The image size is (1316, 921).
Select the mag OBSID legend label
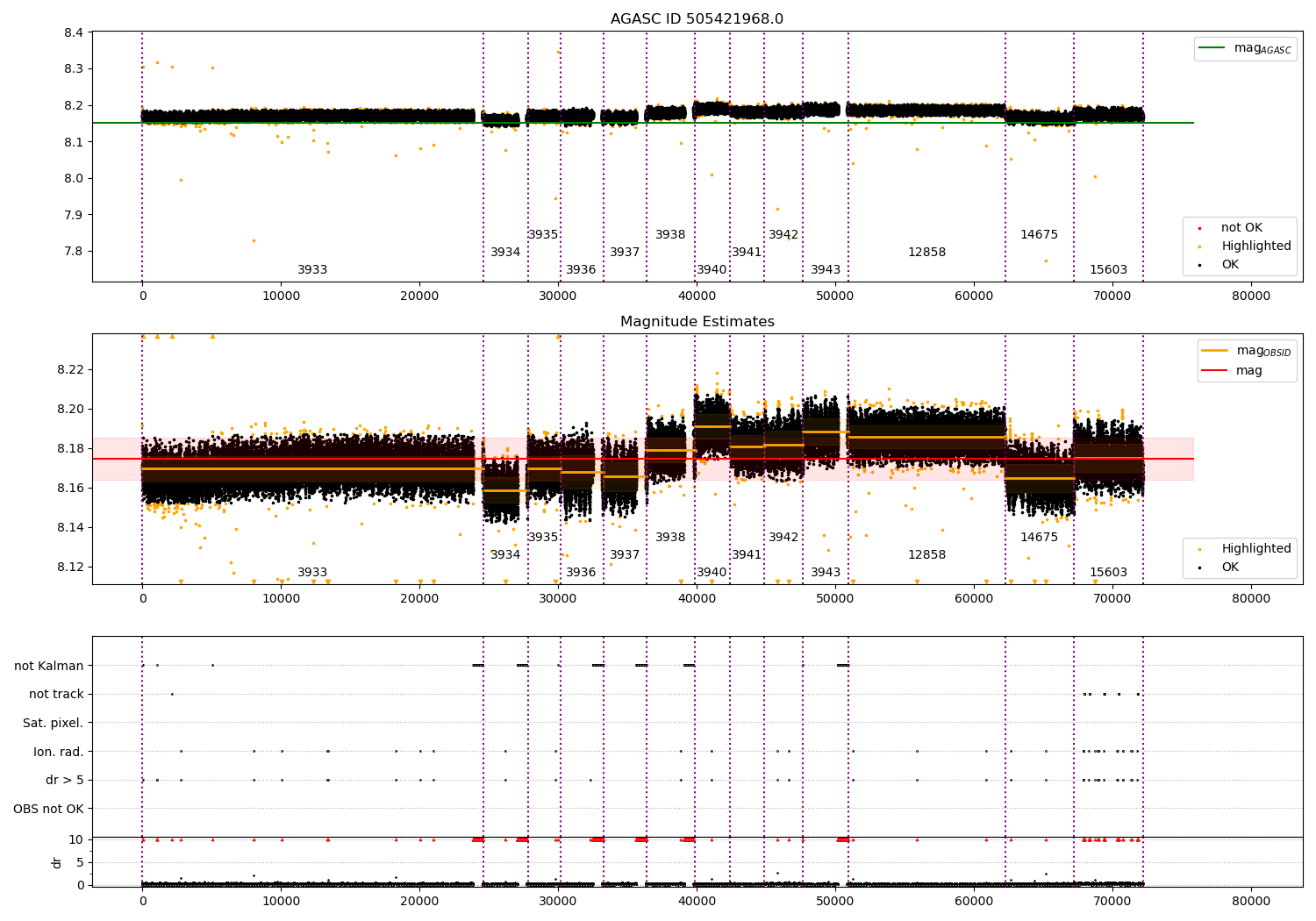pos(1263,351)
